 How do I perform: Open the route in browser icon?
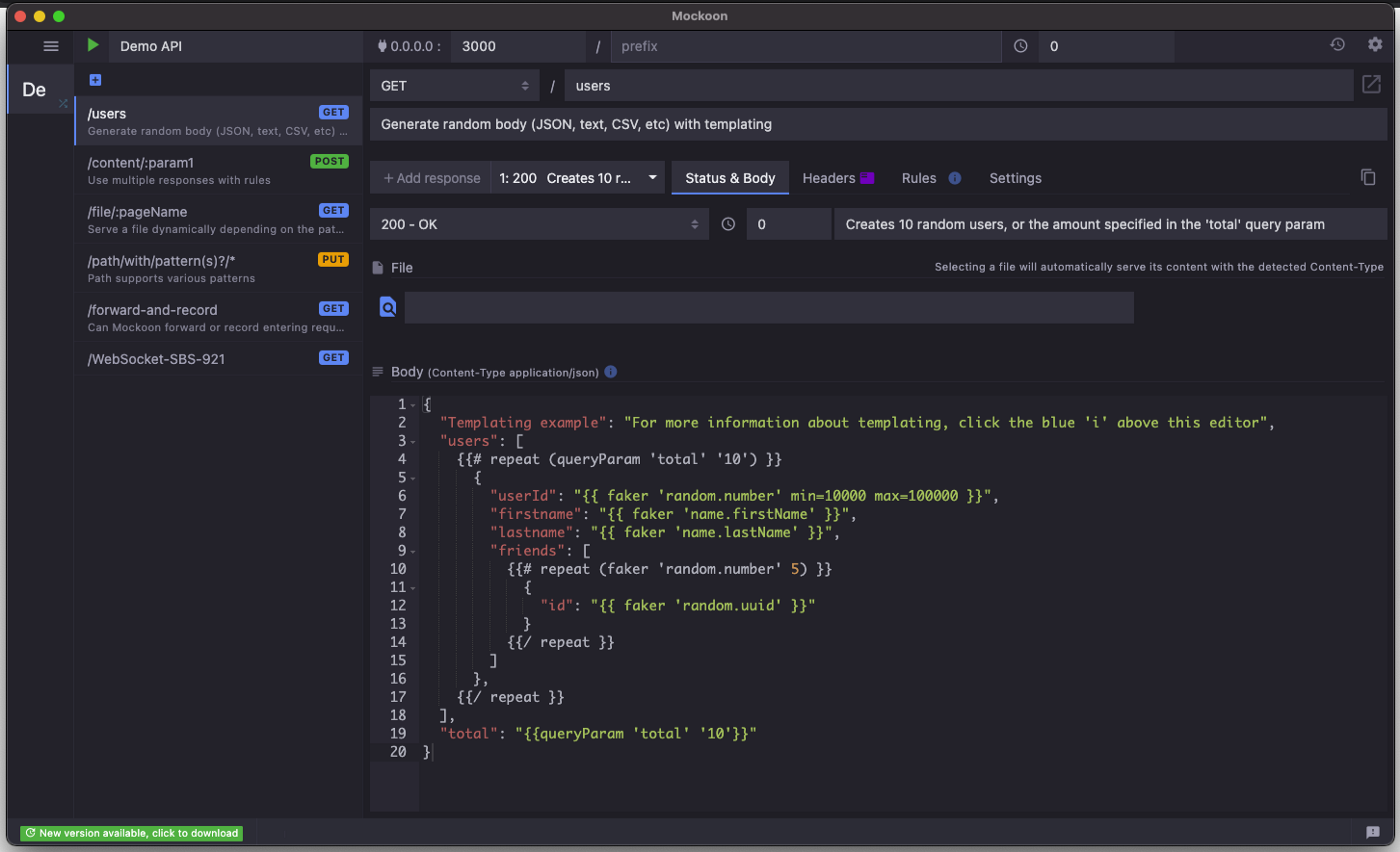(x=1371, y=85)
